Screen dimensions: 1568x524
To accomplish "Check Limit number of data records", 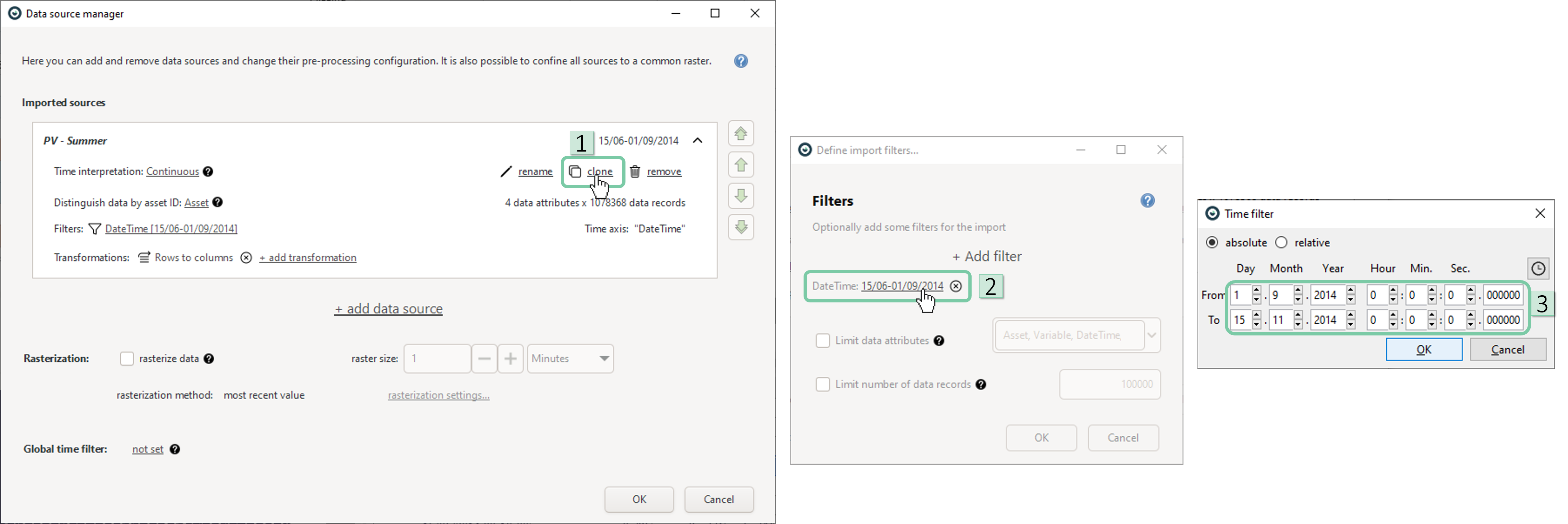I will pos(822,385).
